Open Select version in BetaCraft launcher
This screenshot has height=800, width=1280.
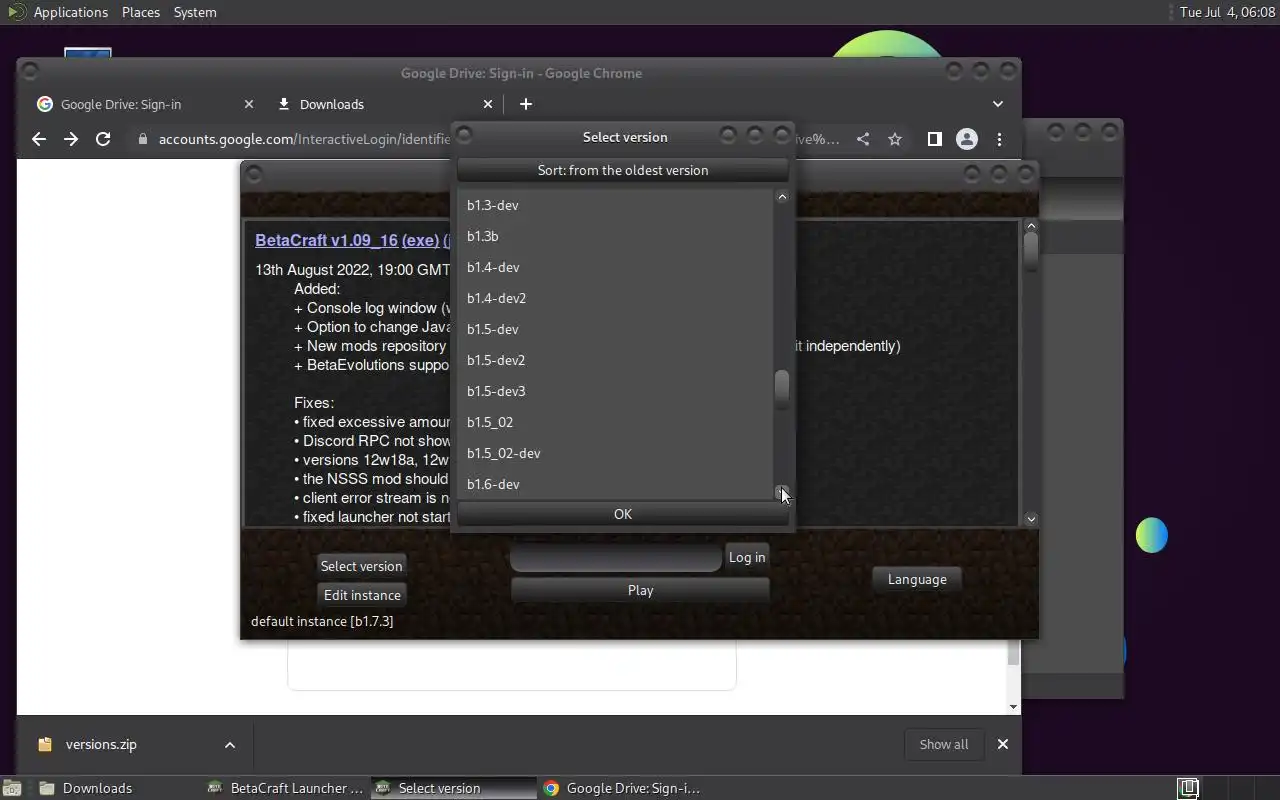click(361, 566)
